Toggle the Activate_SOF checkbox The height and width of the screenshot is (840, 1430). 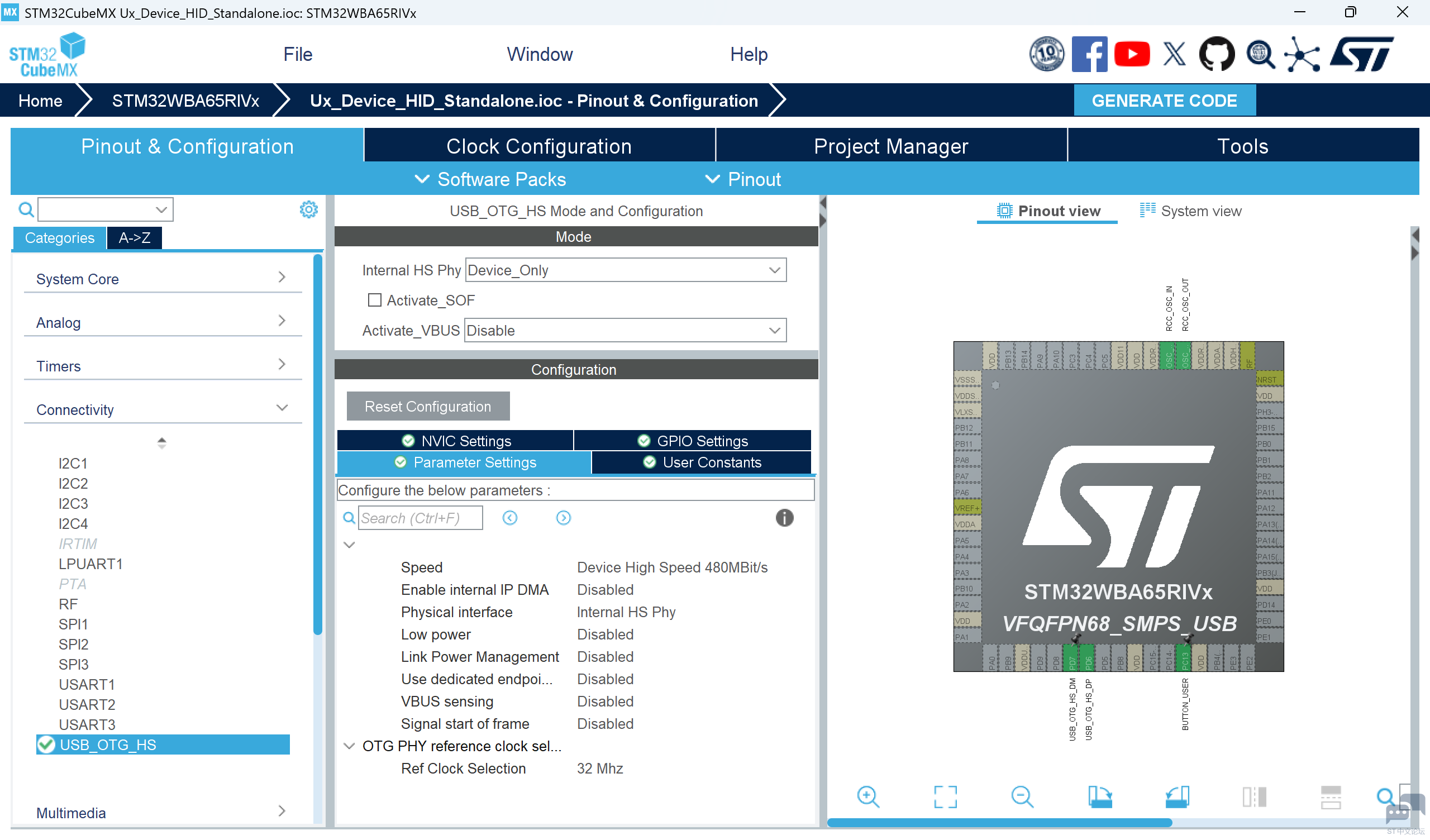[374, 300]
